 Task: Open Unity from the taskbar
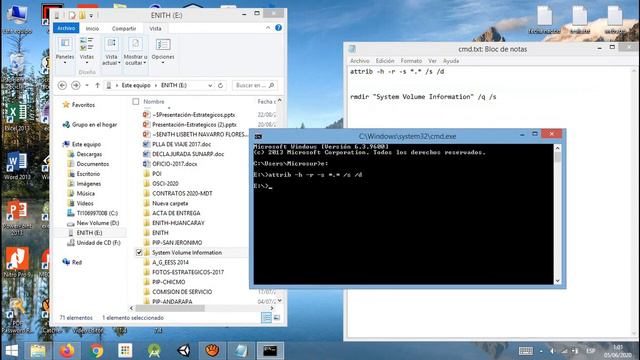[x=183, y=351]
